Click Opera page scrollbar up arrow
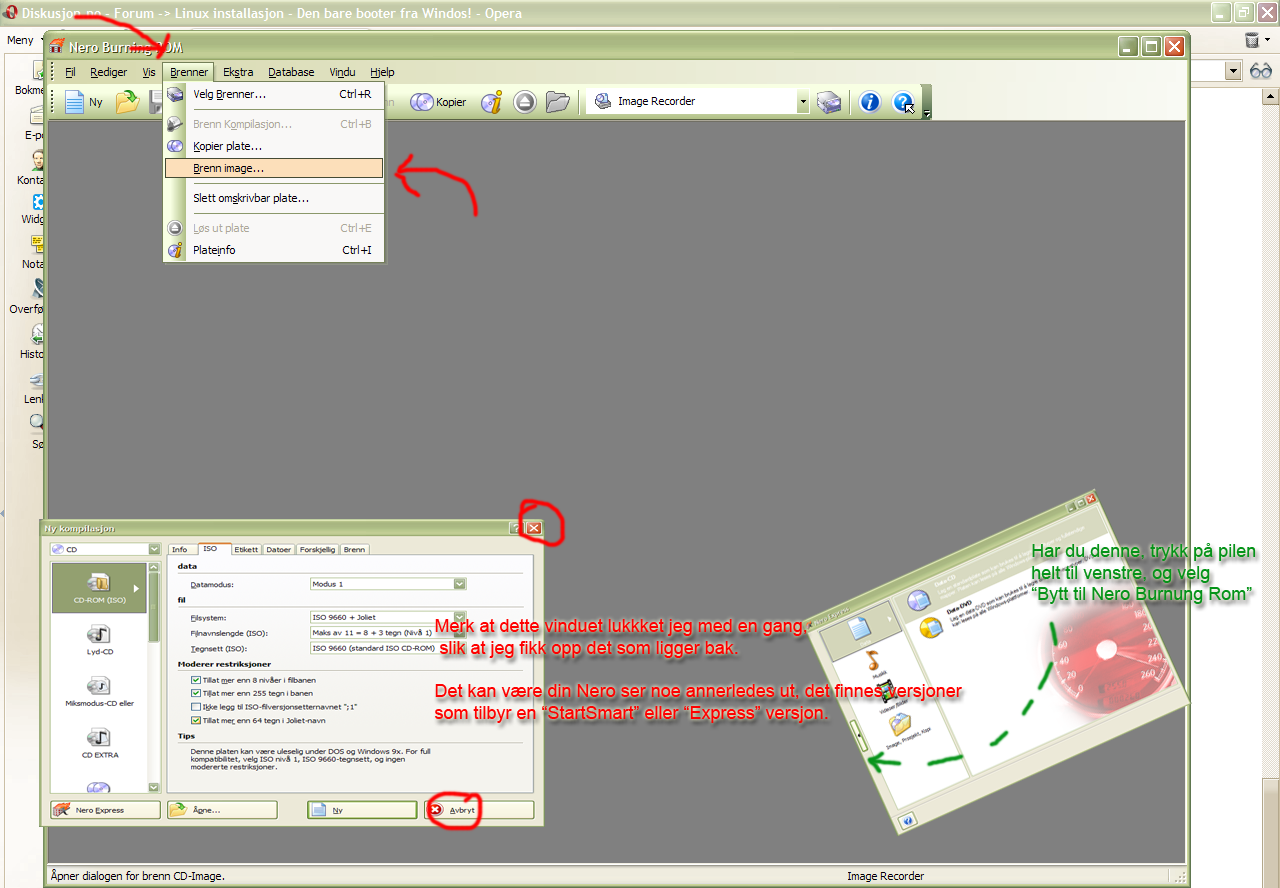This screenshot has height=888, width=1280. (1270, 95)
